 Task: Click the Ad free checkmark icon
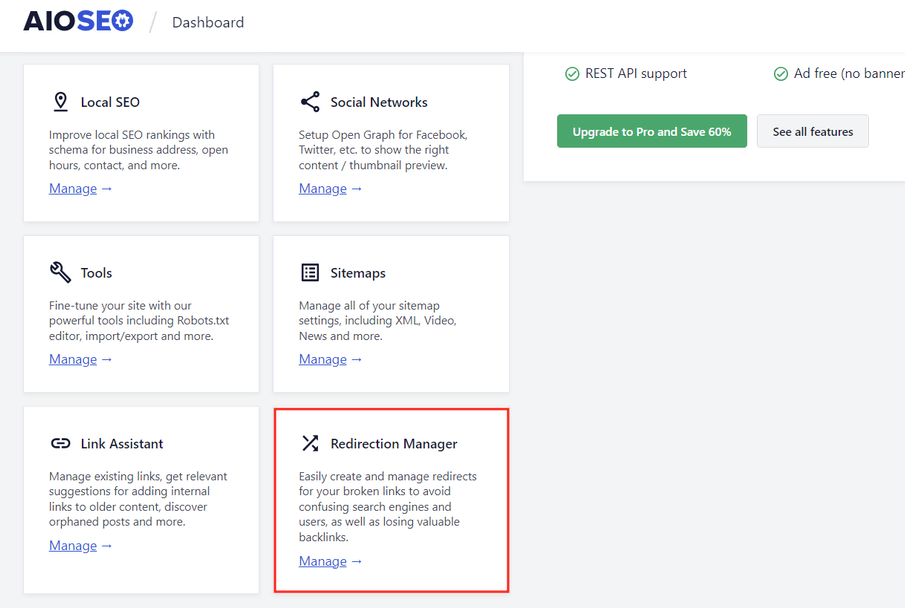point(781,74)
